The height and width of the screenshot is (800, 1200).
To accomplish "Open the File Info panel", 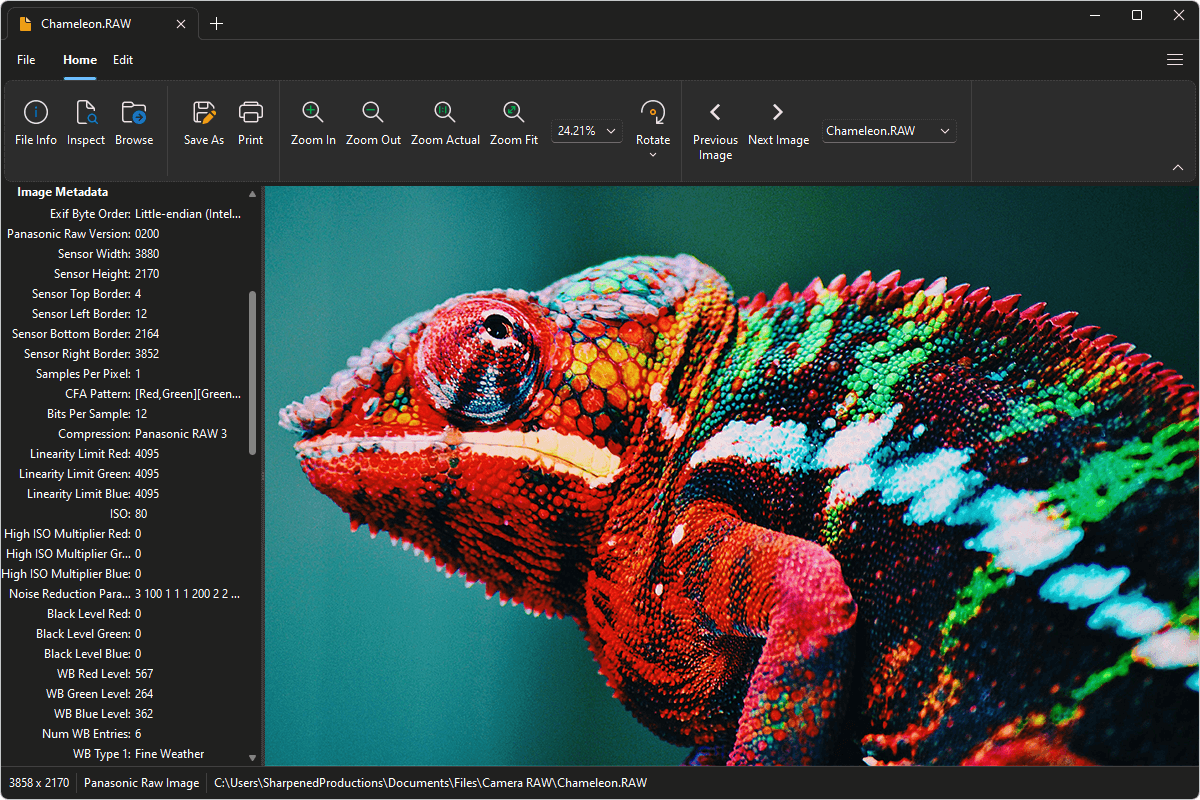I will pos(35,122).
